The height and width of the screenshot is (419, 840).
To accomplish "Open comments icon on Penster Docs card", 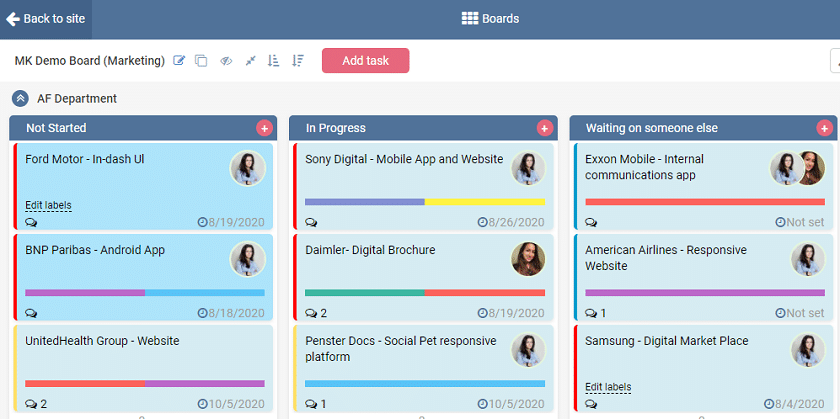I will coord(311,404).
